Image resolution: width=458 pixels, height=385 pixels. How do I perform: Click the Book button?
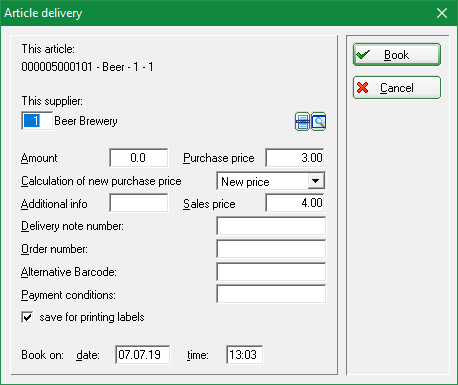point(397,54)
